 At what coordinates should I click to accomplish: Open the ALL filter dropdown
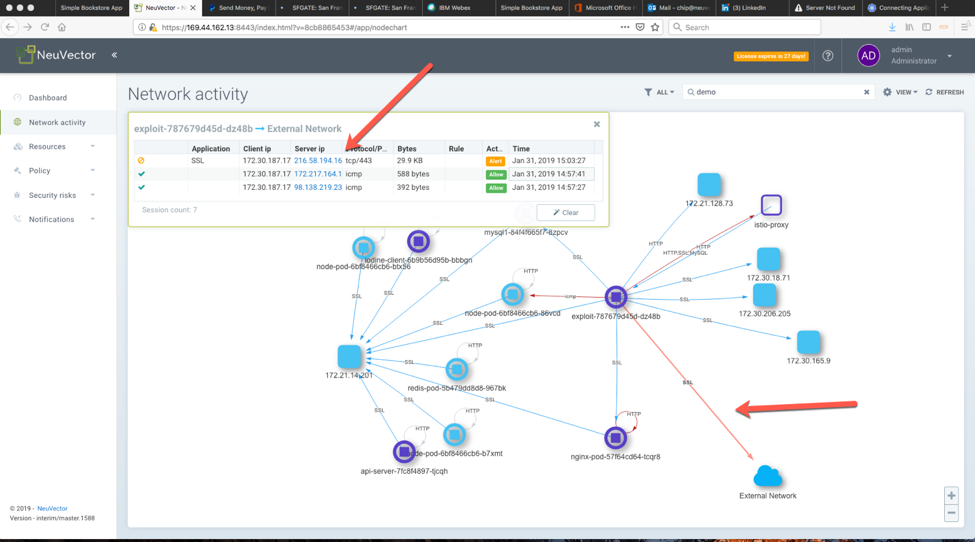tap(659, 92)
